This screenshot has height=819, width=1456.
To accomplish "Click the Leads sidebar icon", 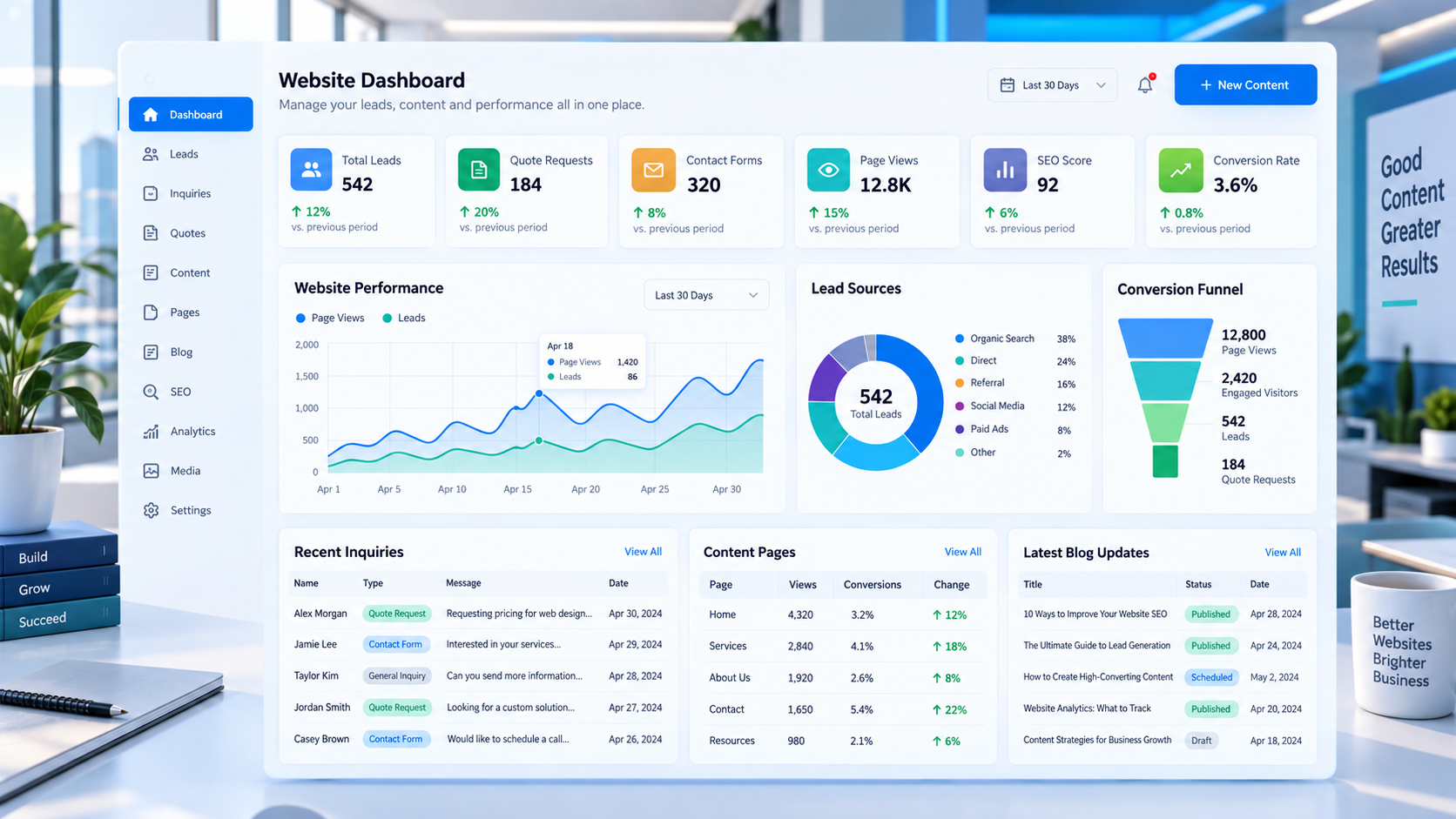I will tap(151, 154).
